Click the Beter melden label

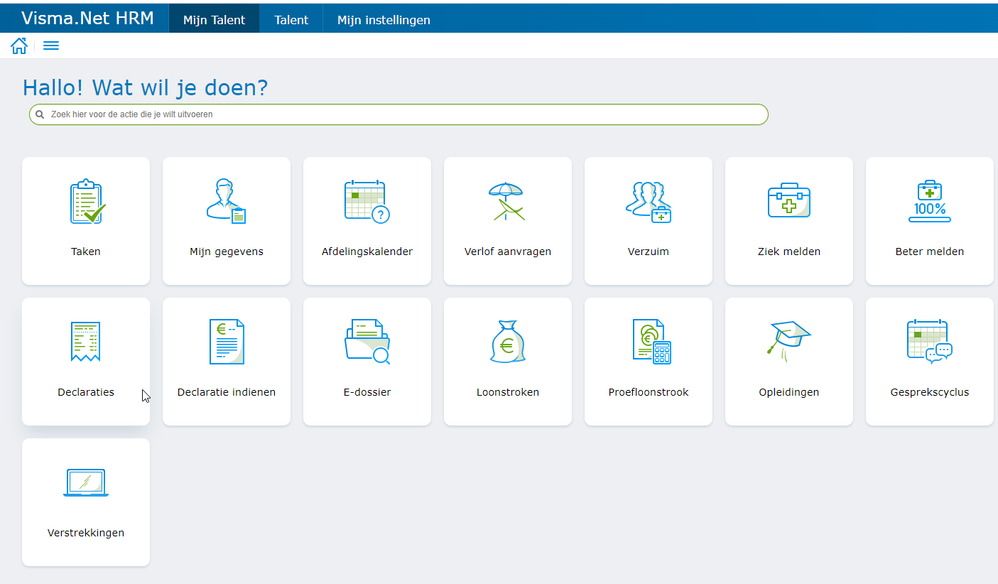(930, 251)
